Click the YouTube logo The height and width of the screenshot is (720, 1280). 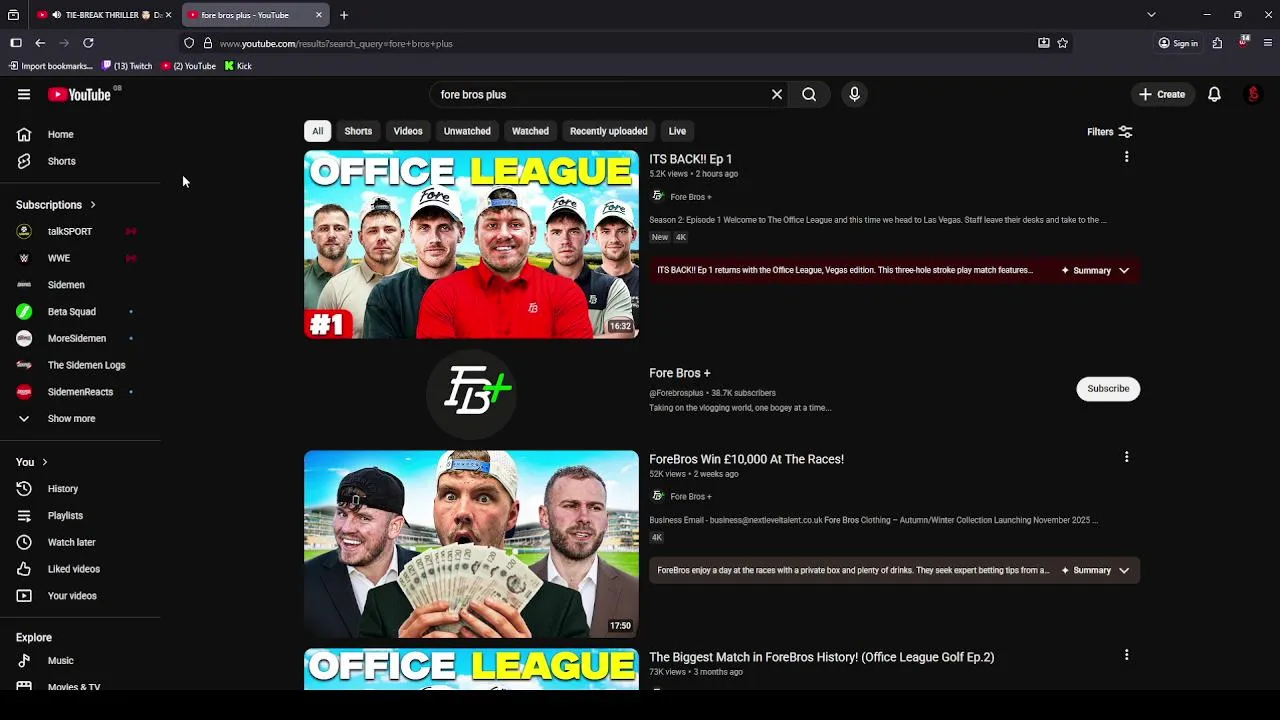tap(79, 94)
